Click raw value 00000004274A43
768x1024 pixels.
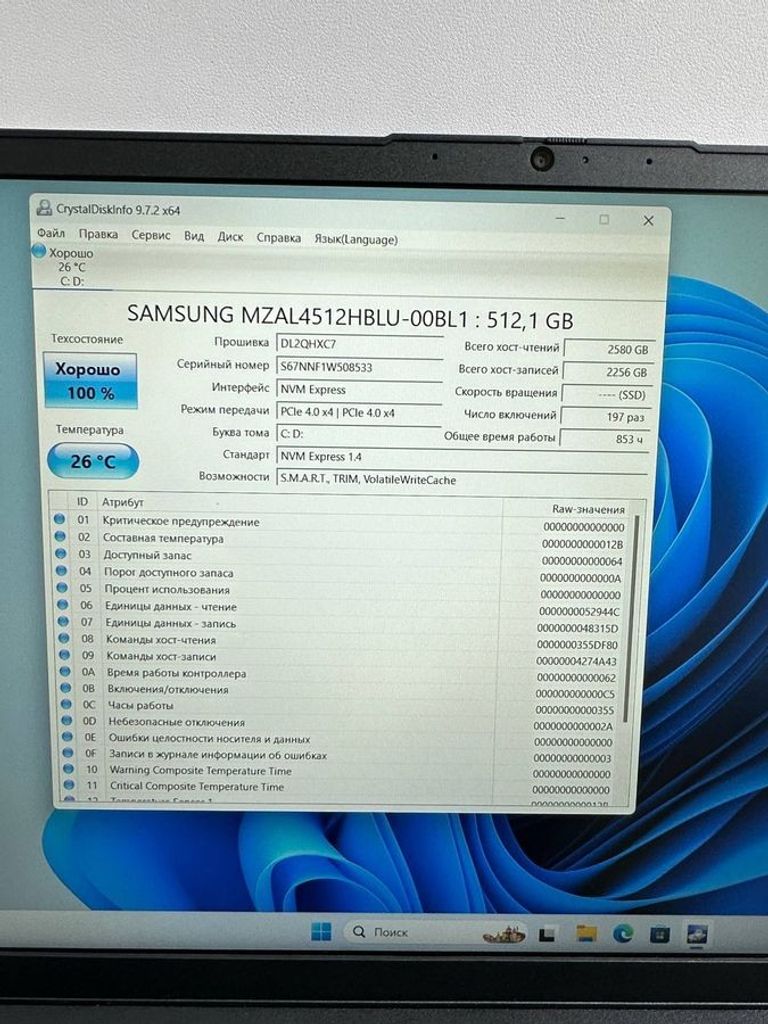(x=576, y=661)
